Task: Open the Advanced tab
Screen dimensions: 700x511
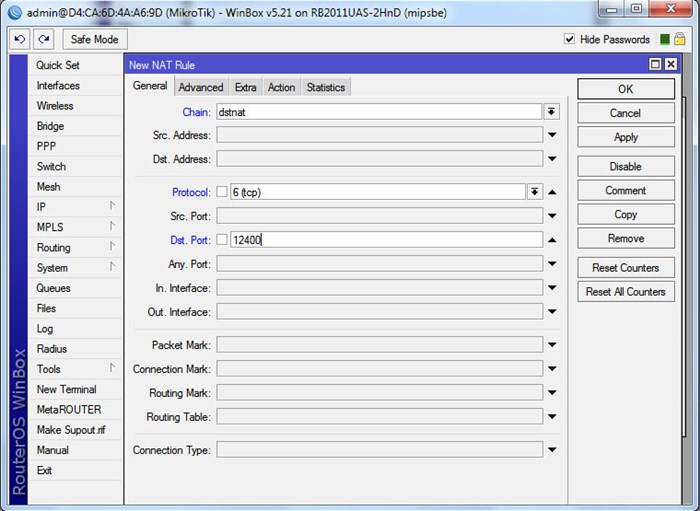Action: 201,87
